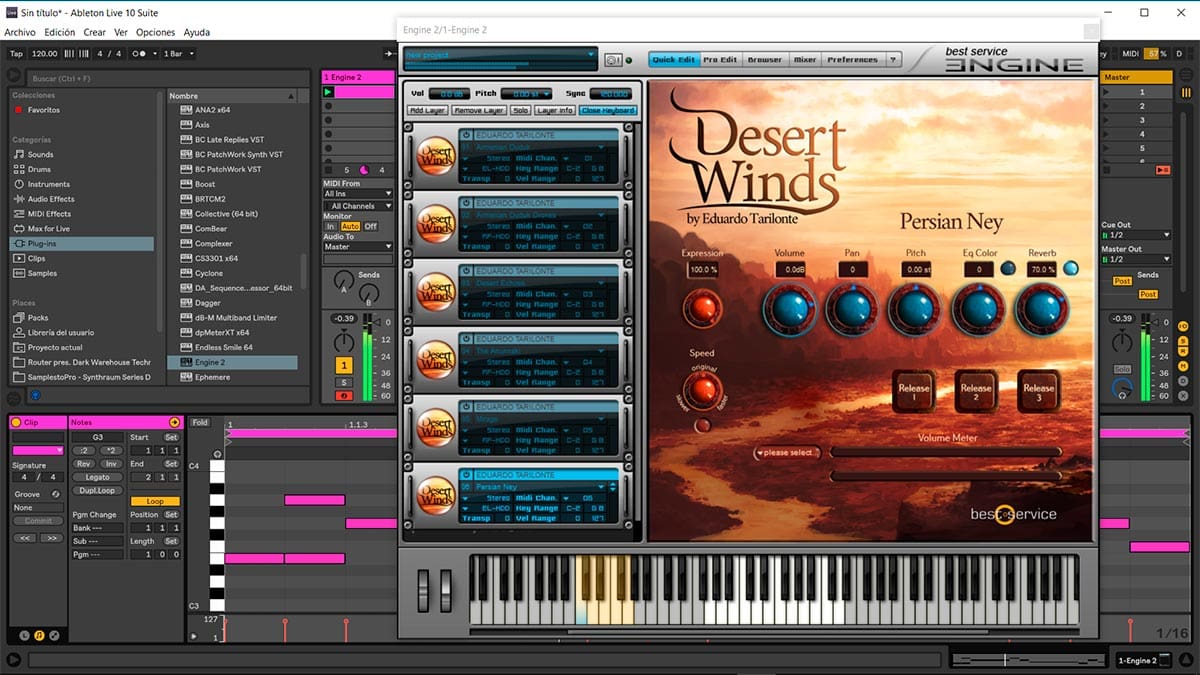The width and height of the screenshot is (1200, 675).
Task: Select the Plug-ins category
Action: [x=82, y=244]
